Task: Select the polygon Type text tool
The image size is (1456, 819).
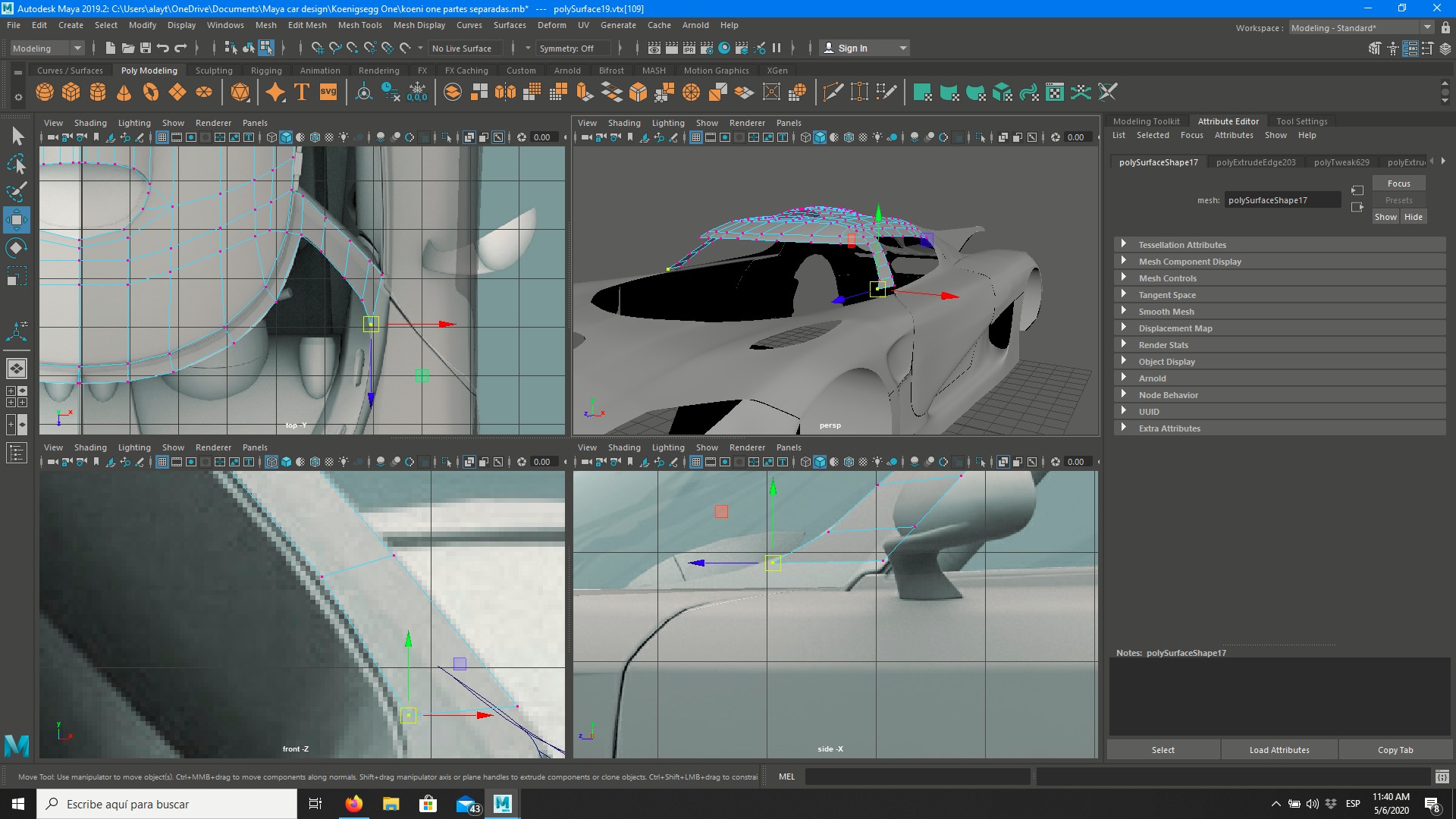Action: pyautogui.click(x=302, y=93)
